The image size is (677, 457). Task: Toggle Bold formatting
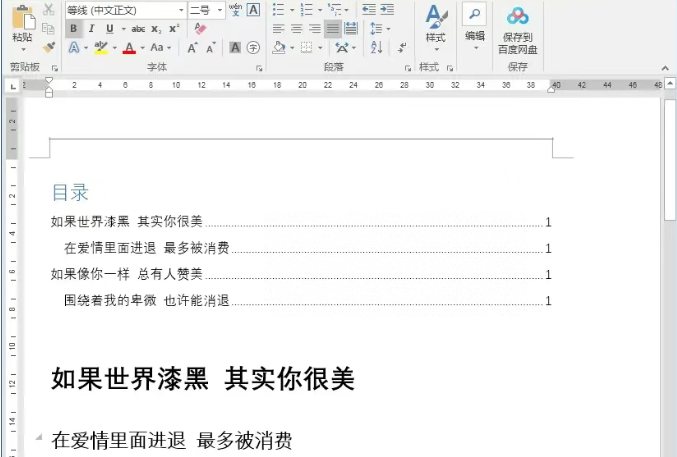(x=73, y=29)
